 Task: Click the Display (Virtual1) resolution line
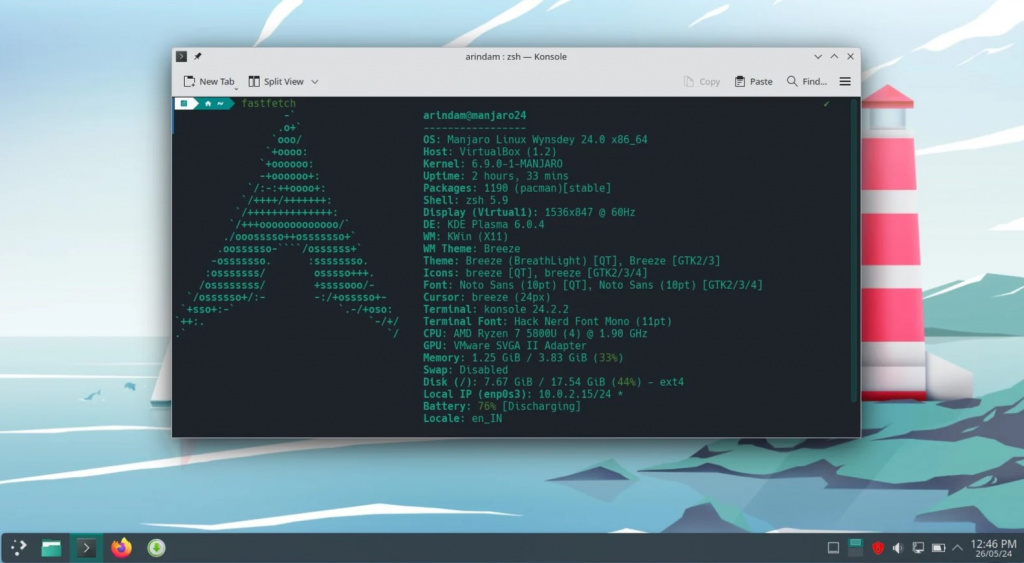tap(529, 212)
